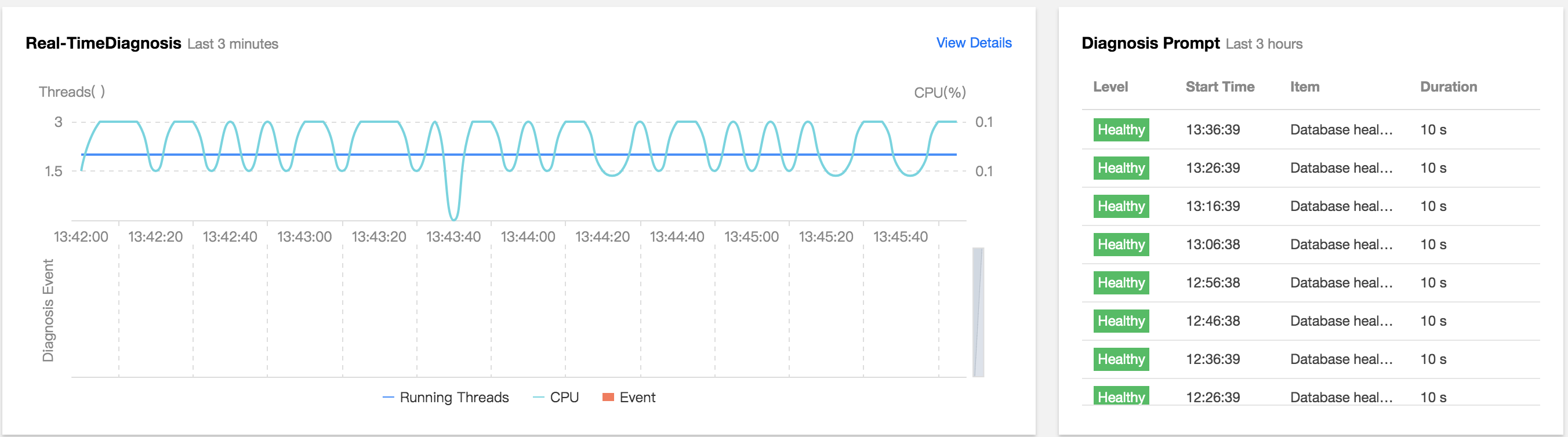Click the Duration column header
The height and width of the screenshot is (437, 1568).
(x=1448, y=87)
